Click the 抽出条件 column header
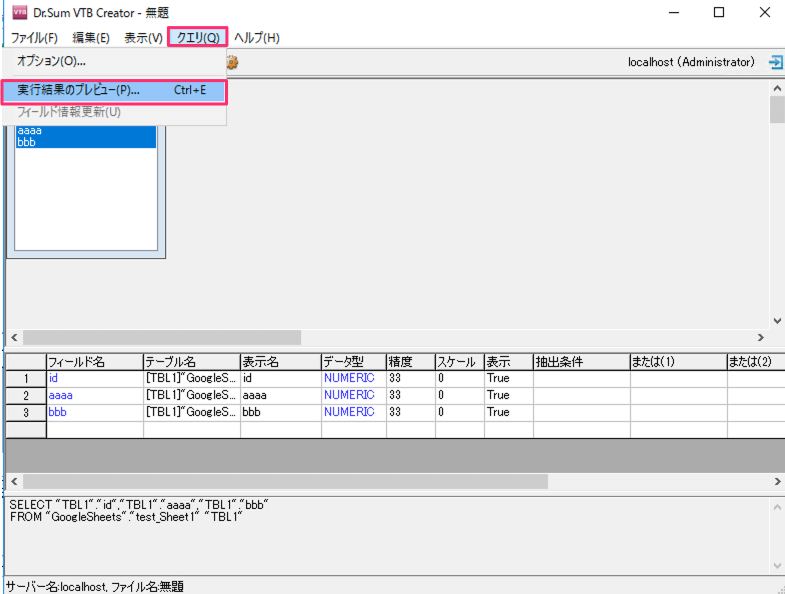This screenshot has height=594, width=785. tap(582, 362)
